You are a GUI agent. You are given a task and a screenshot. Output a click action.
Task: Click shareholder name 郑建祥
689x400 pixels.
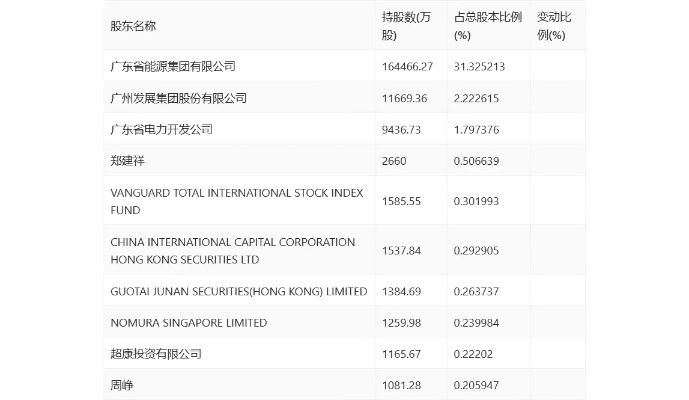(126, 160)
